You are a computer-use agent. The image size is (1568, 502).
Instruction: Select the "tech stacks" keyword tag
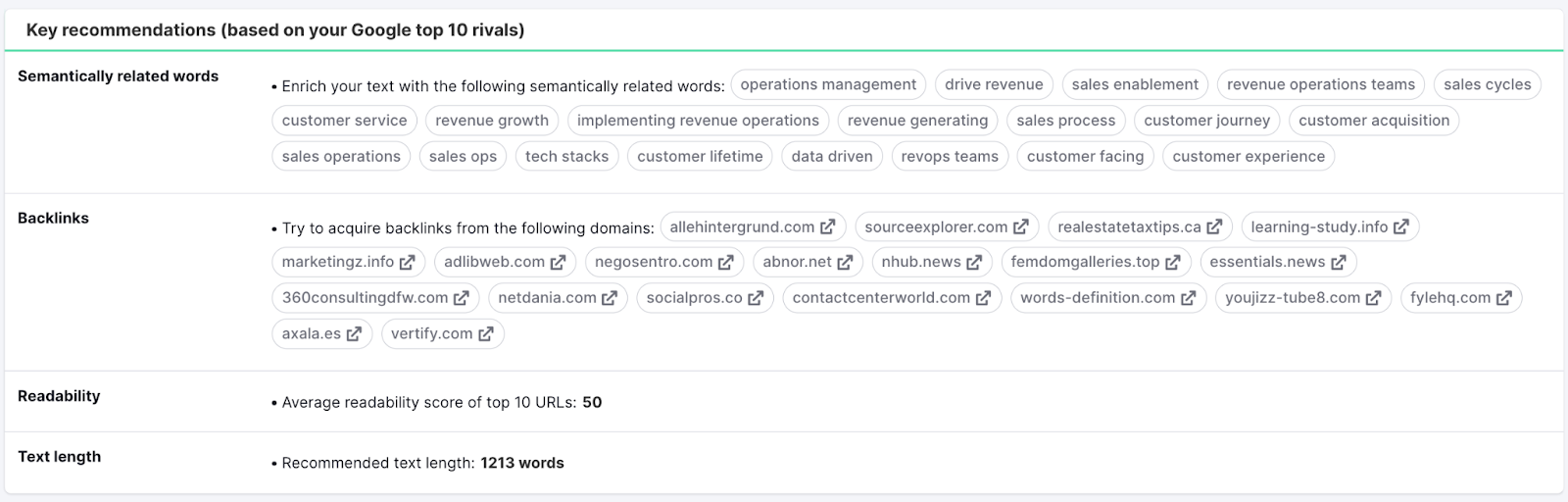(x=566, y=157)
